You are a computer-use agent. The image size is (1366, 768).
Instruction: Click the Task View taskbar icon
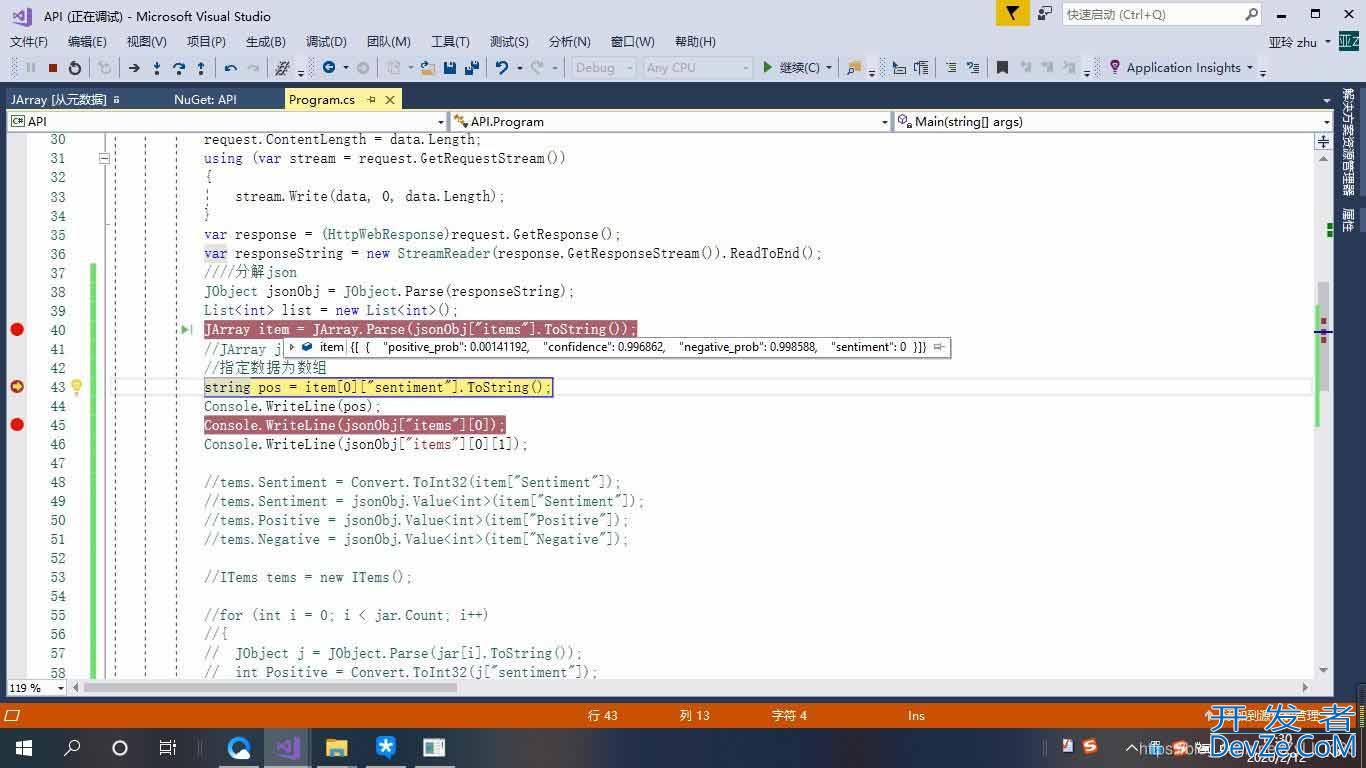(167, 747)
